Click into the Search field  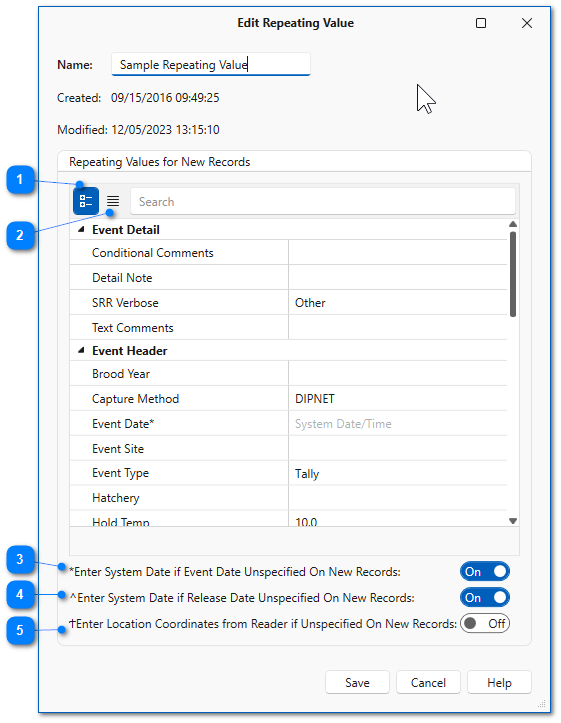pyautogui.click(x=323, y=201)
